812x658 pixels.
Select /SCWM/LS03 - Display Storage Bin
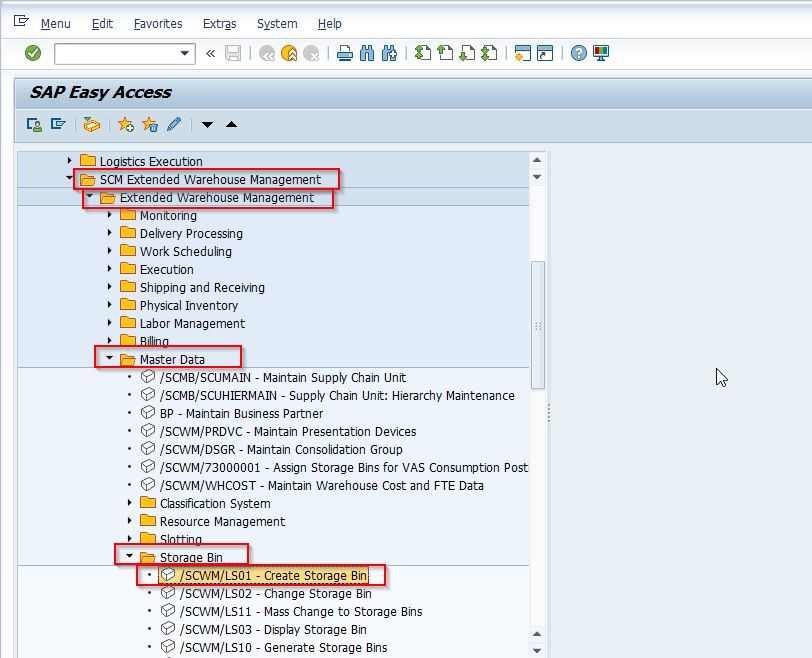click(273, 630)
